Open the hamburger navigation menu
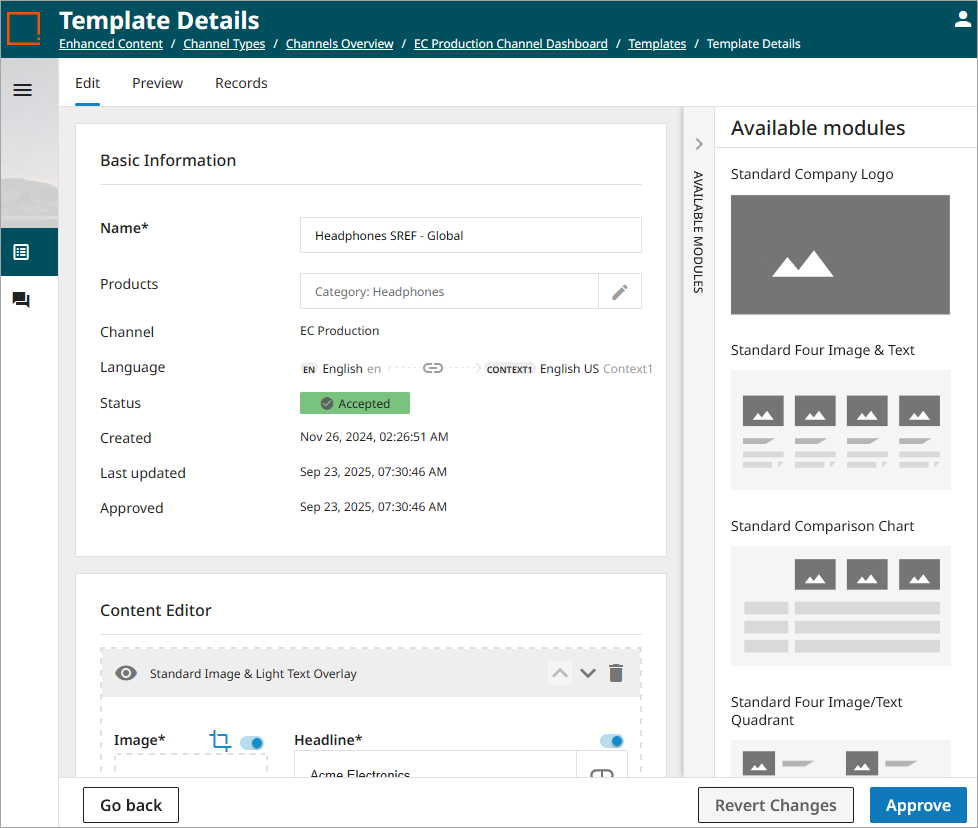 tap(22, 90)
